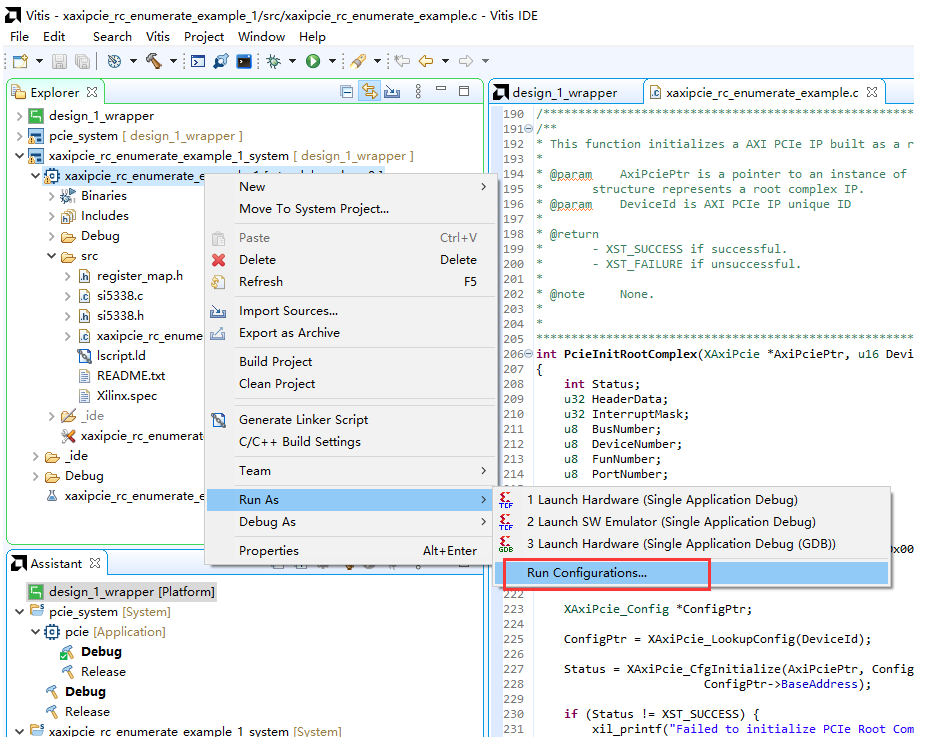Expand pcie_system in Explorer tree
939x739 pixels.
click(x=20, y=137)
